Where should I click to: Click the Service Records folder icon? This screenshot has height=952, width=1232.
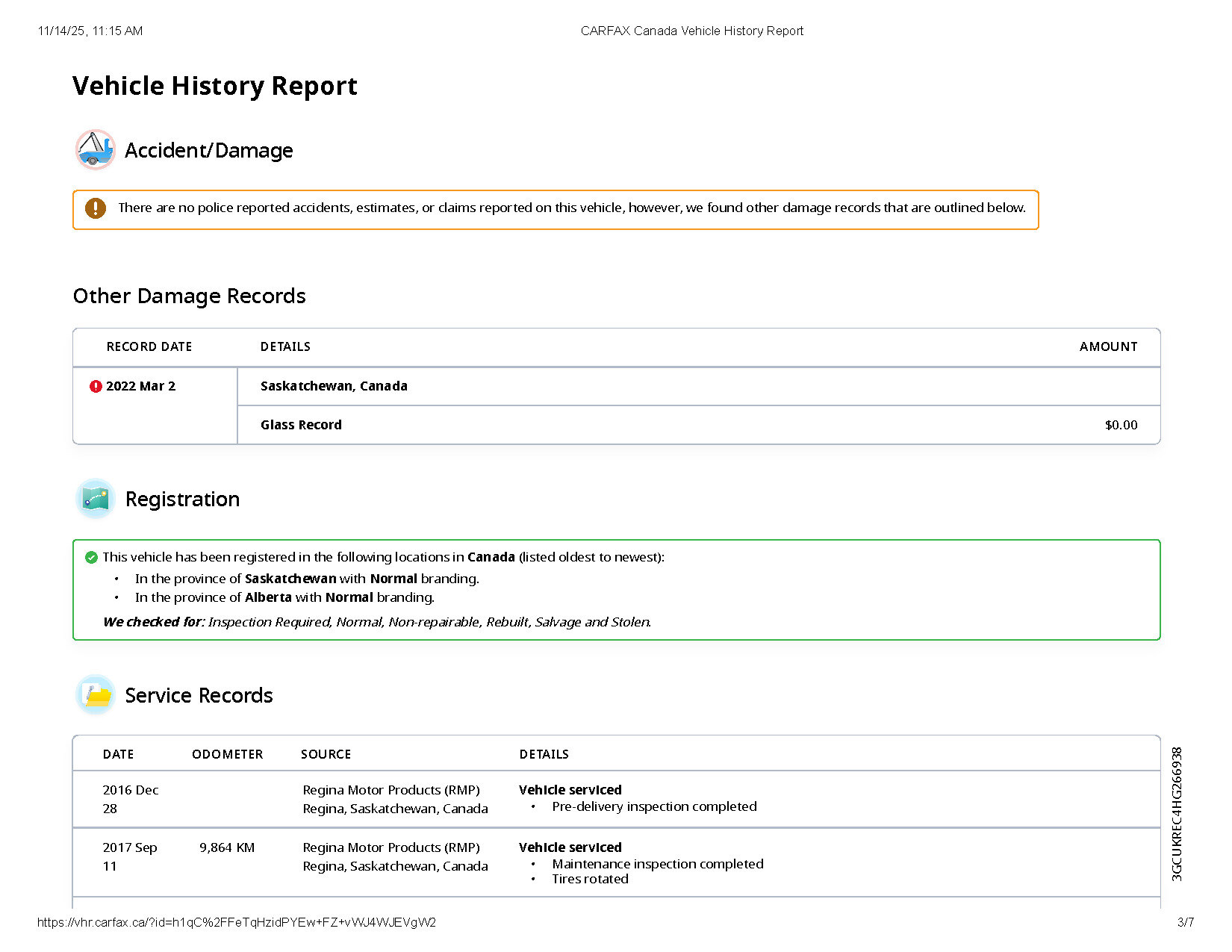[x=96, y=695]
